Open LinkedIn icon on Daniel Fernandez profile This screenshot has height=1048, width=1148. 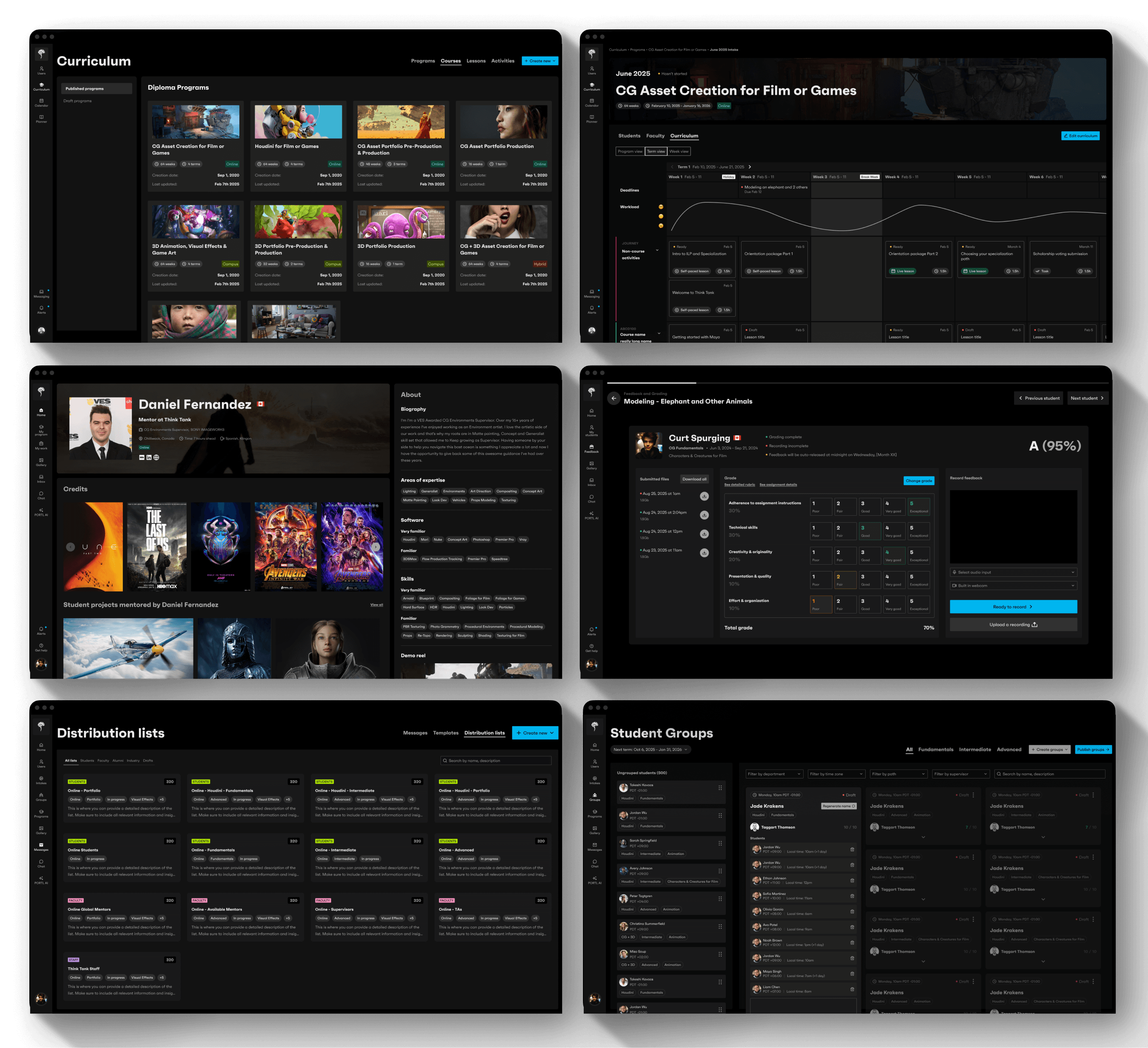(x=149, y=457)
